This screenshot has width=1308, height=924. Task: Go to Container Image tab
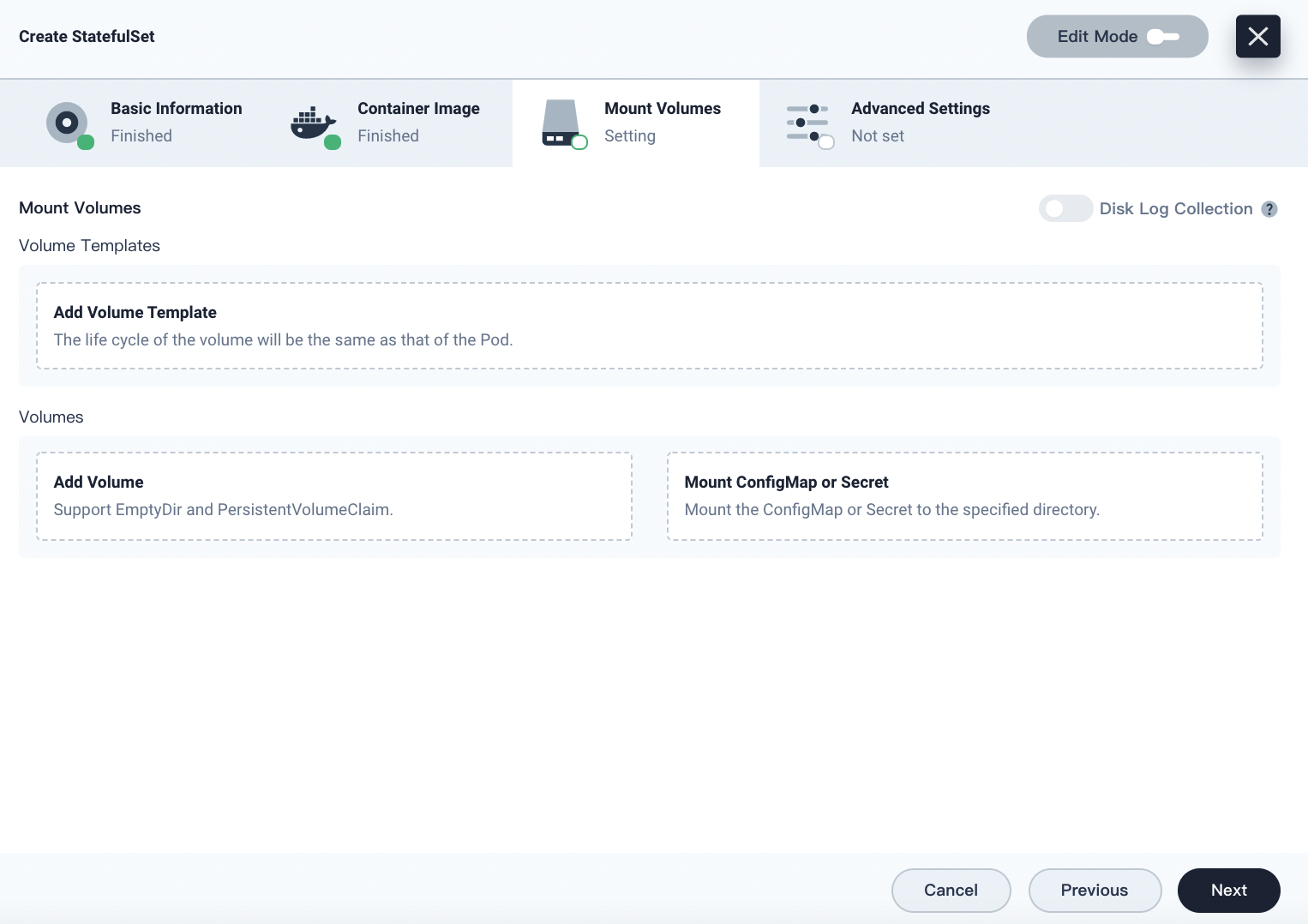point(389,123)
